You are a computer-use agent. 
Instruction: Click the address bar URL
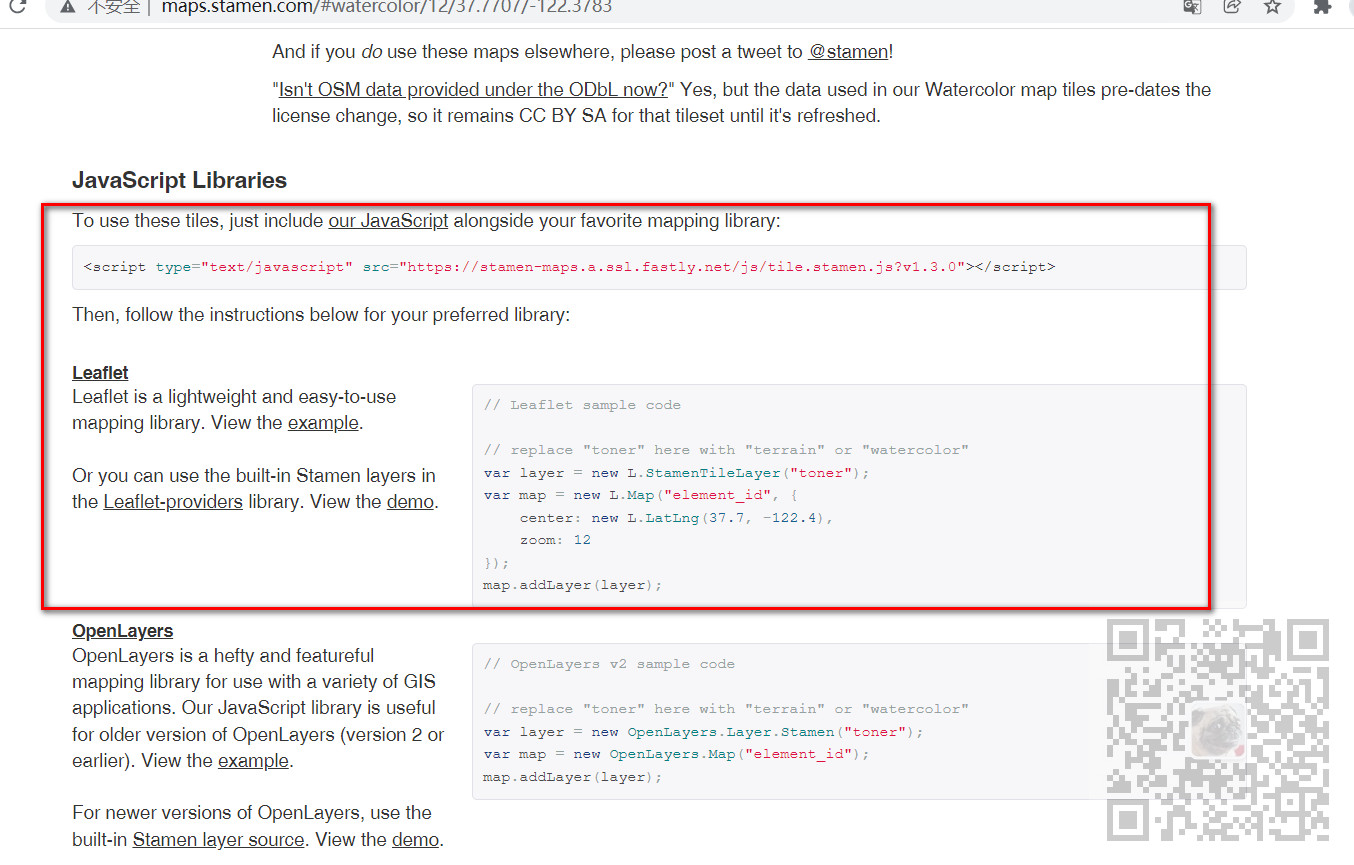pyautogui.click(x=386, y=7)
